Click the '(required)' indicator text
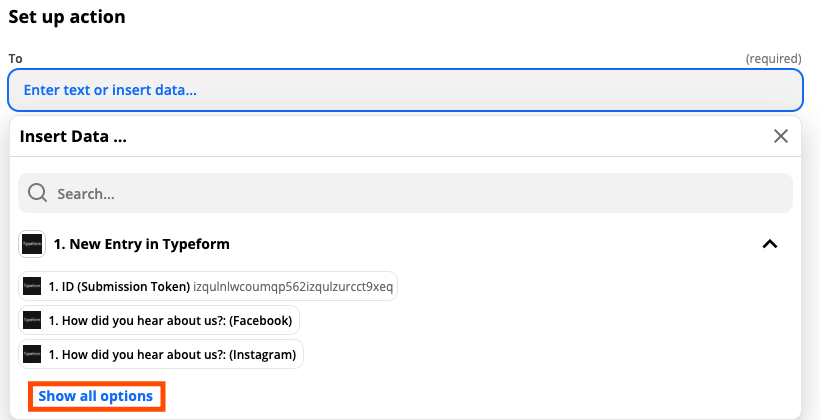Image resolution: width=820 pixels, height=420 pixels. click(x=773, y=59)
